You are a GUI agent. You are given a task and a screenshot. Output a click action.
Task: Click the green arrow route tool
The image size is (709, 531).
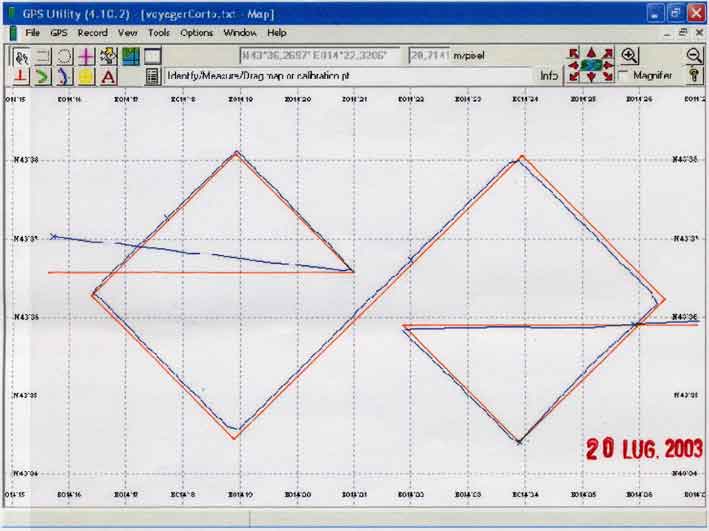pyautogui.click(x=42, y=76)
